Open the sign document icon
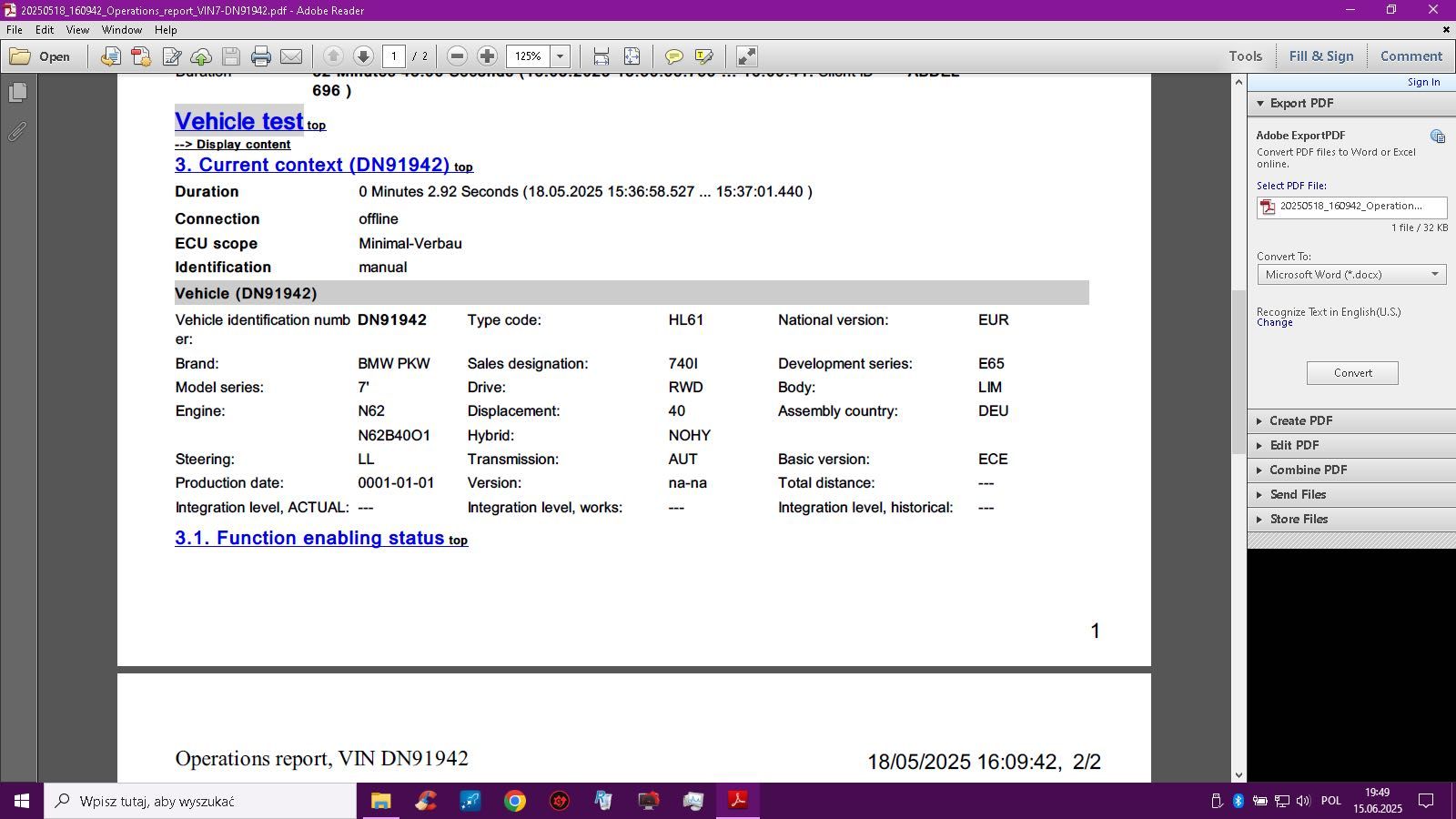 171,56
